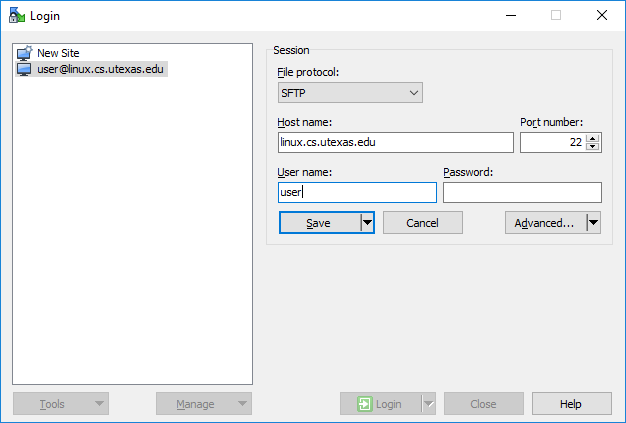Click the WinSCP app icon in title bar
626x423 pixels.
click(16, 15)
